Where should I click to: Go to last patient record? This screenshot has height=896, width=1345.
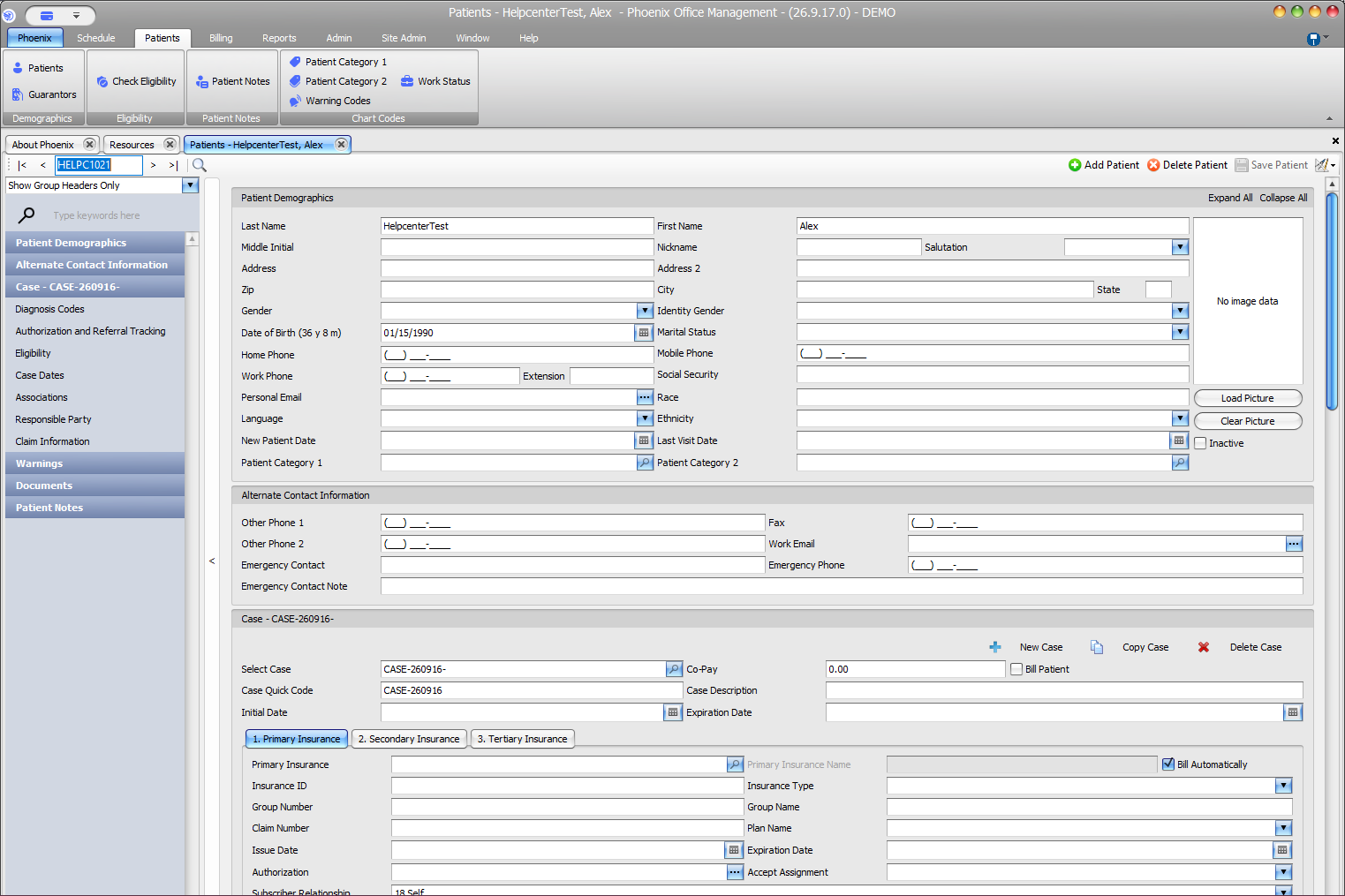pos(173,165)
